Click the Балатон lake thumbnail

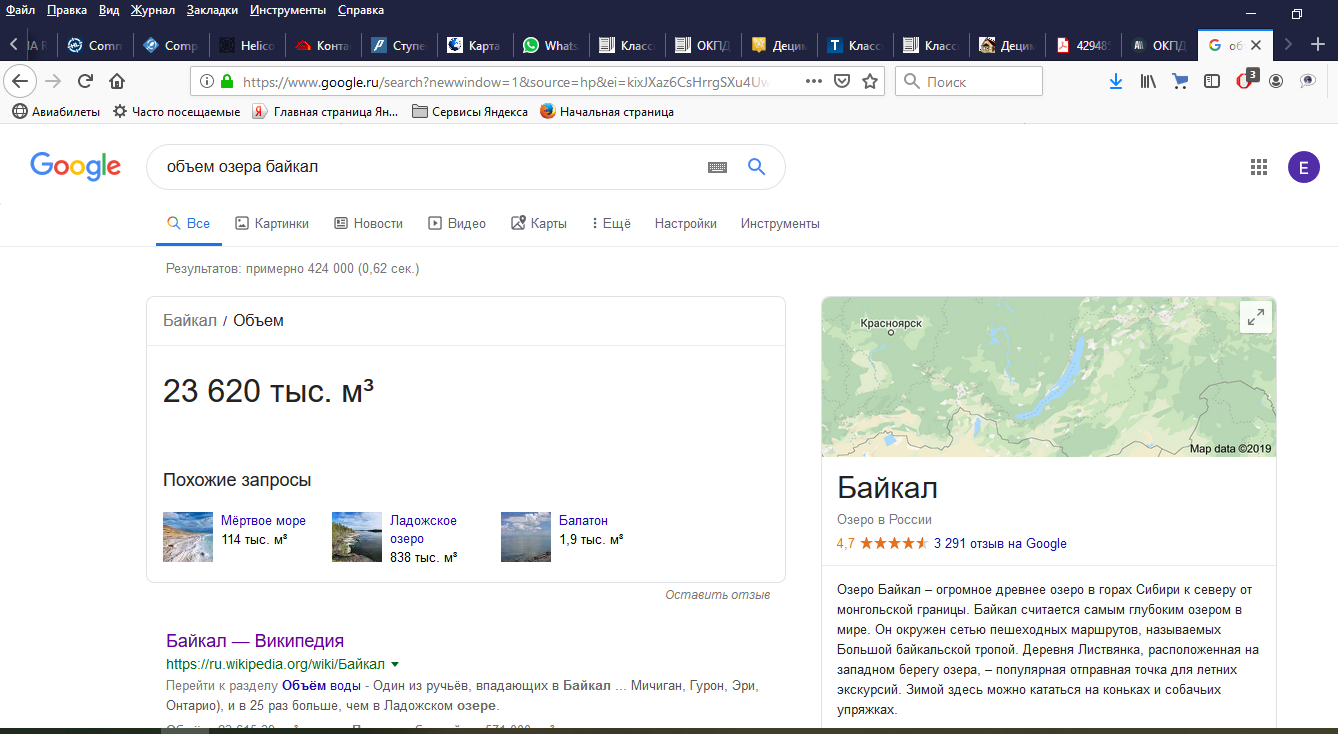tap(526, 537)
